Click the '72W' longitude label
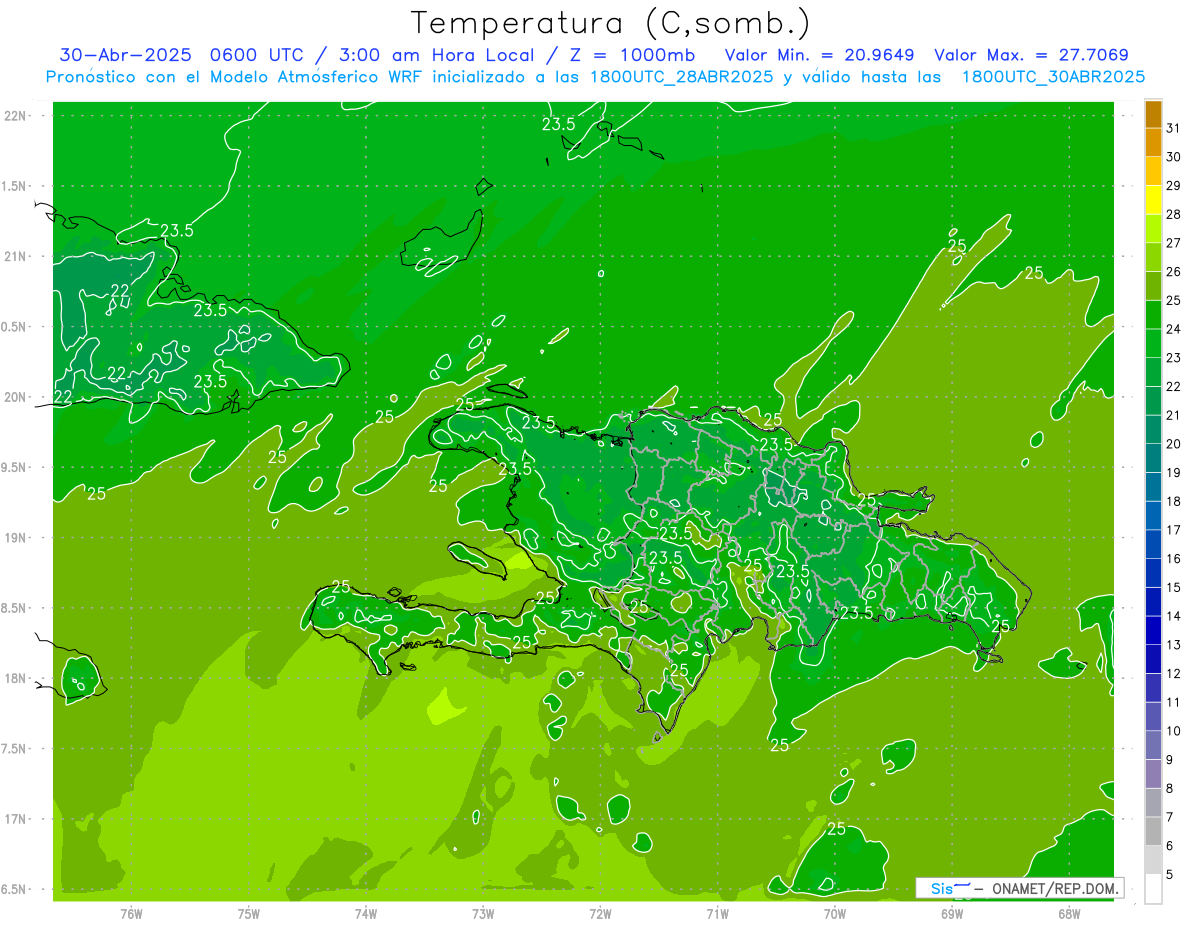Screen dimensions: 1200x927 click(600, 914)
